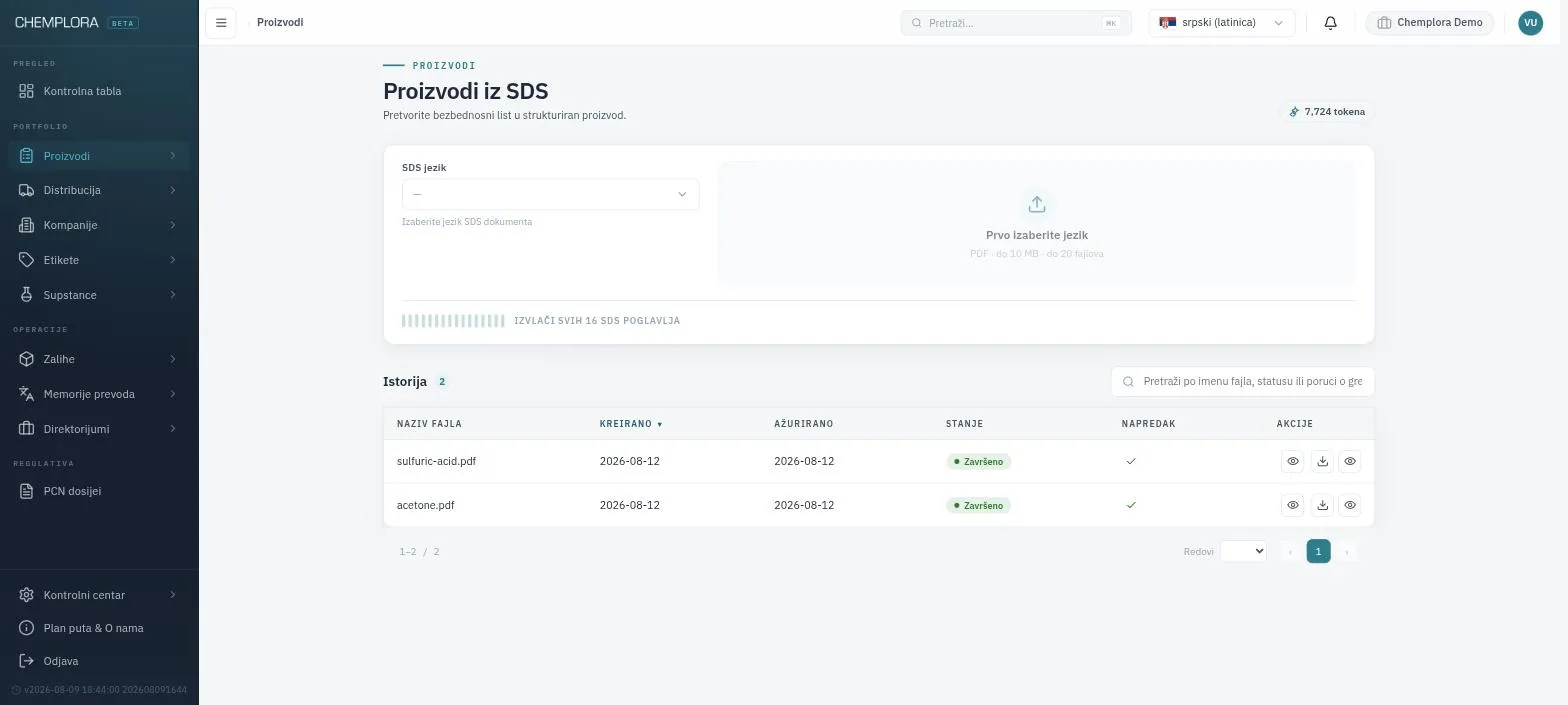The width and height of the screenshot is (1568, 705).
Task: Click eye icon right of download for acetone.pdf
Action: point(1350,505)
